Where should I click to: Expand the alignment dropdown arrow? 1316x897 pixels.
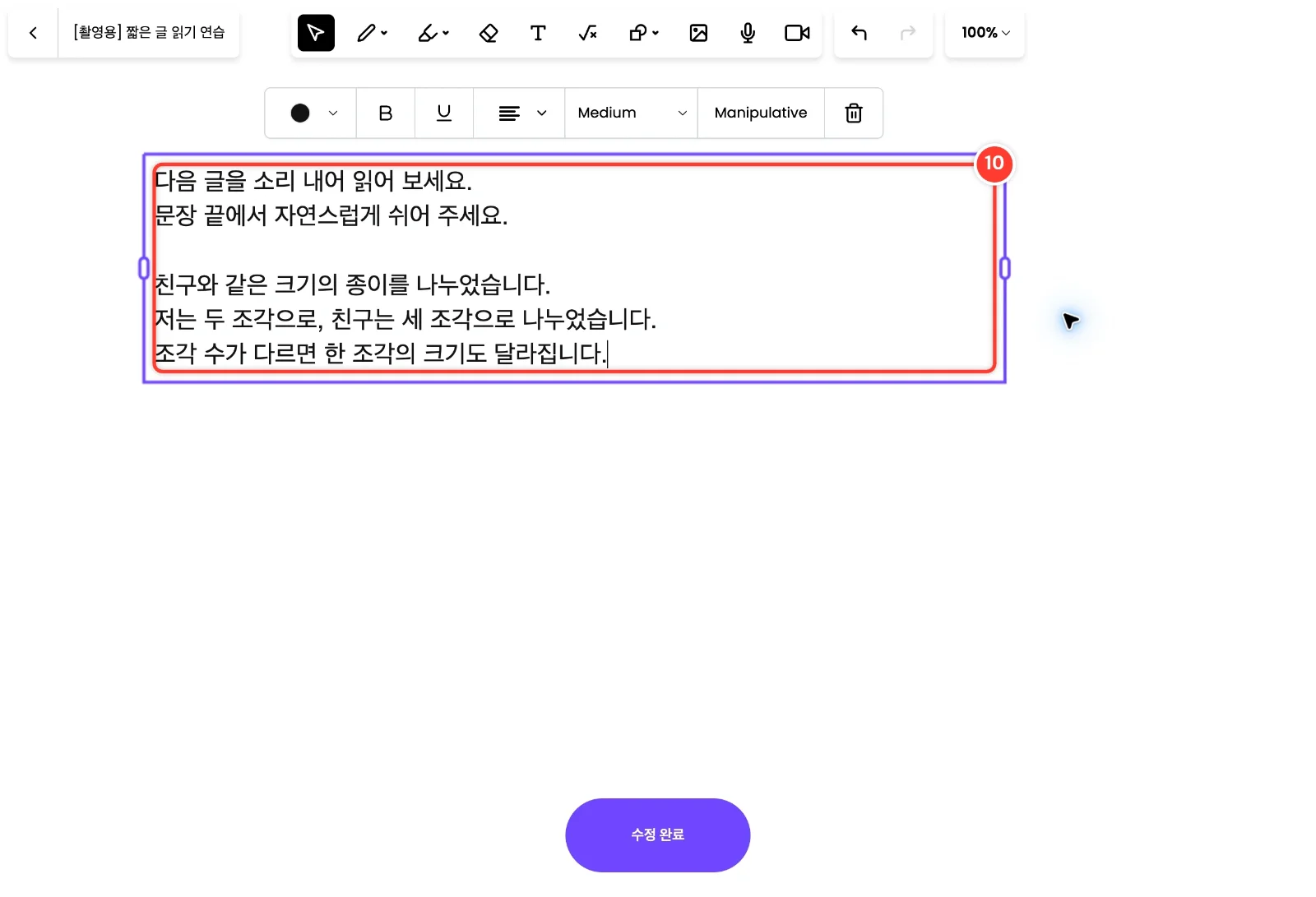click(541, 113)
